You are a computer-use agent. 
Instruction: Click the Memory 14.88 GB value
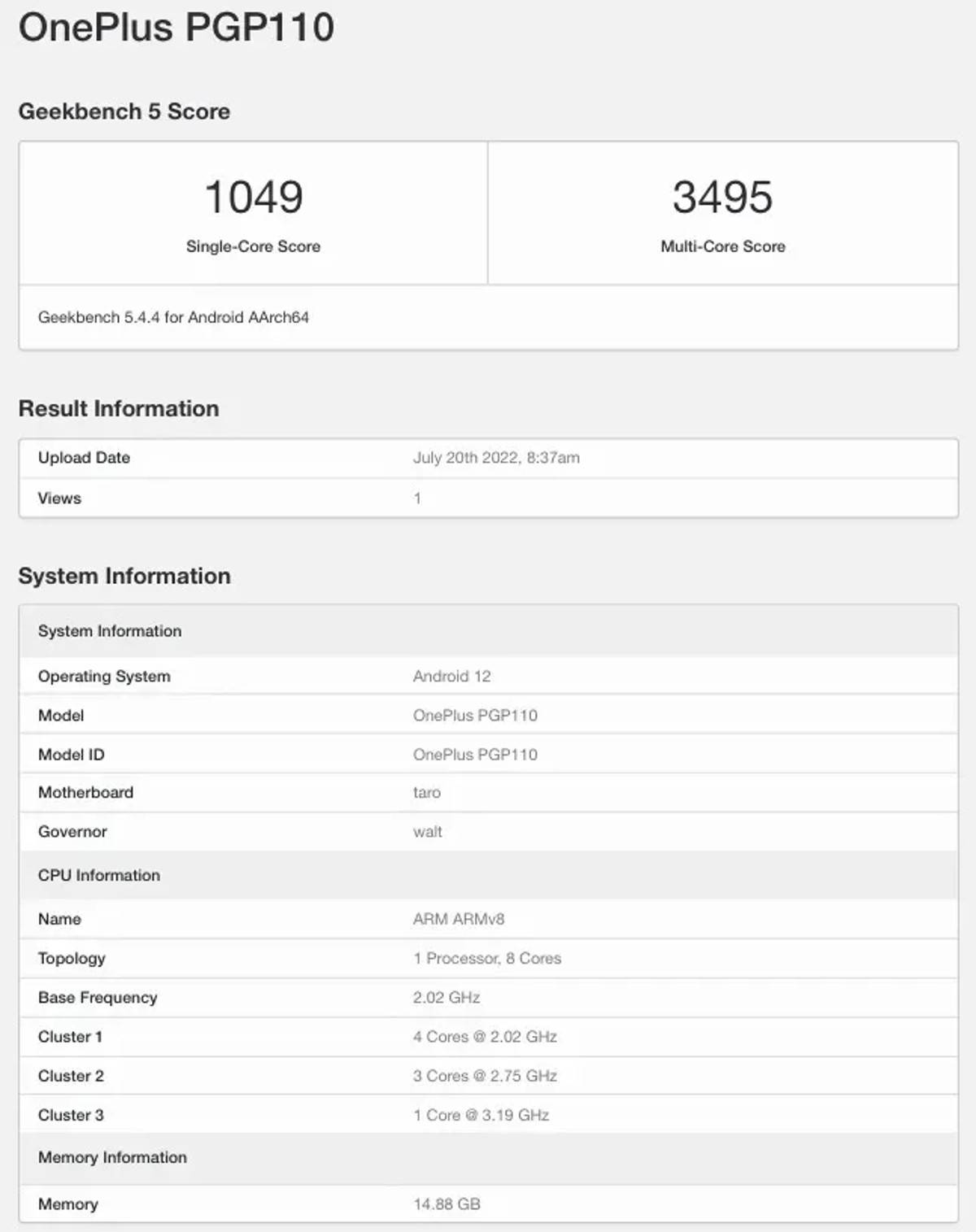click(446, 1204)
